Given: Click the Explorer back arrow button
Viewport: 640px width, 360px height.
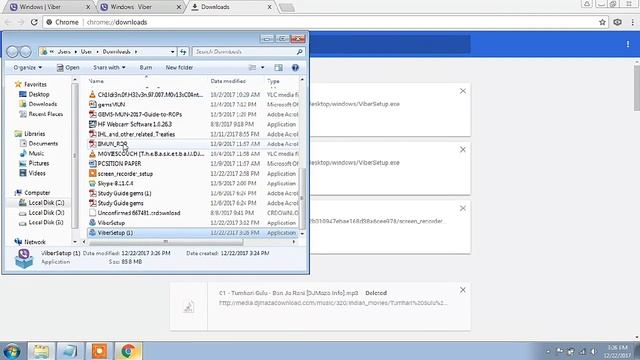Looking at the screenshot, I should pos(13,51).
